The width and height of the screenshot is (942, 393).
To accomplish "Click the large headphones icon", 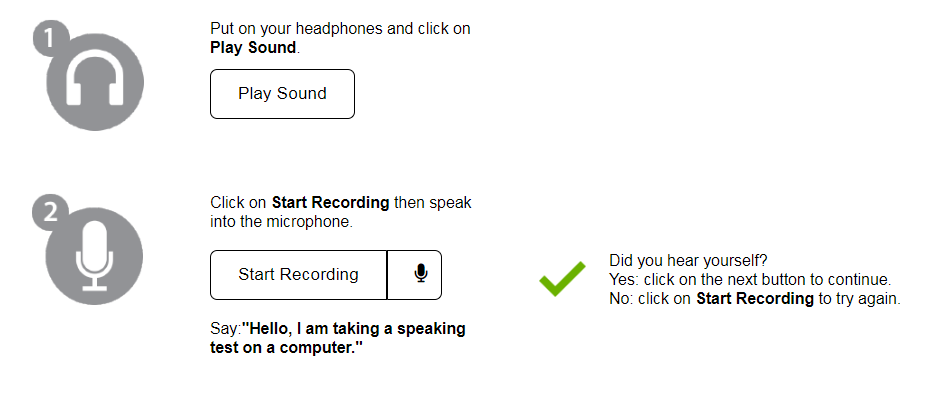I will click(x=95, y=82).
